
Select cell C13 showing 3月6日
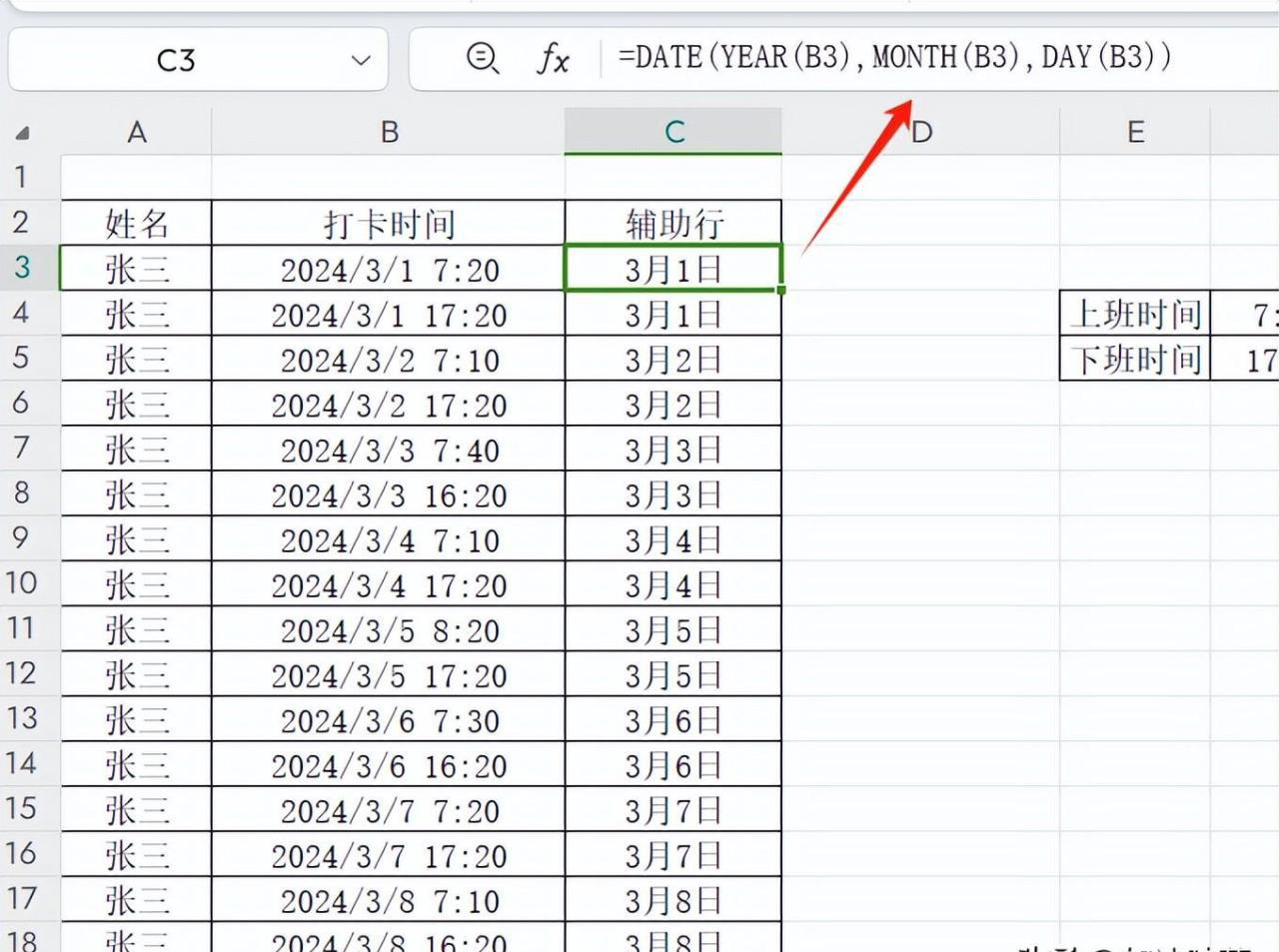click(673, 719)
